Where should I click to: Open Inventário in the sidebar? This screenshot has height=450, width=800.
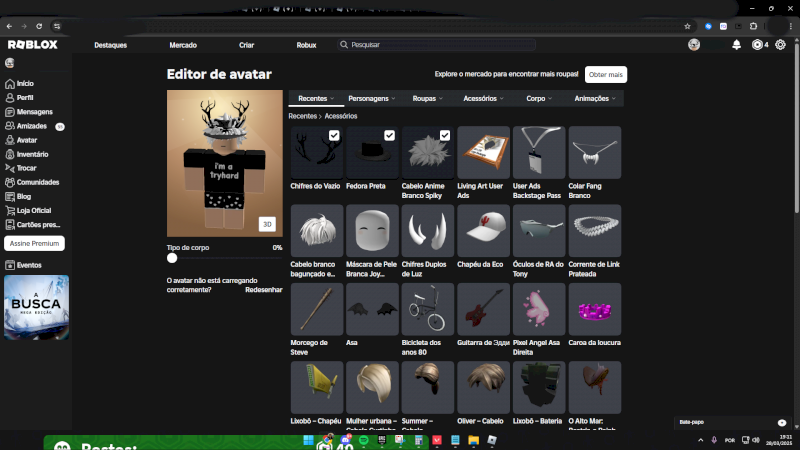coord(27,154)
